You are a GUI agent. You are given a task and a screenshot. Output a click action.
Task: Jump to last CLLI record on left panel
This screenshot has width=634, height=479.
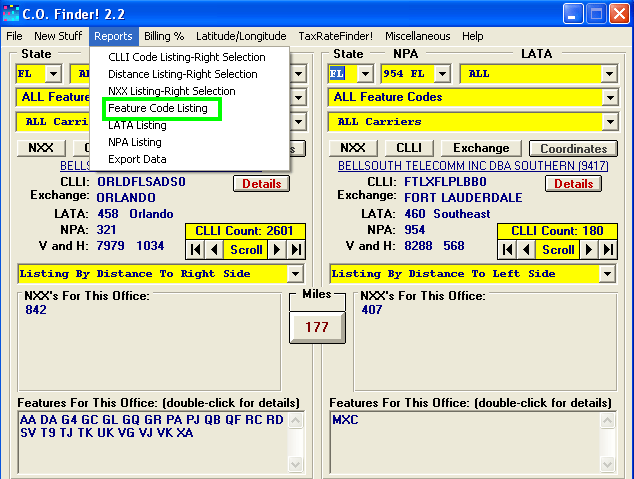(296, 249)
